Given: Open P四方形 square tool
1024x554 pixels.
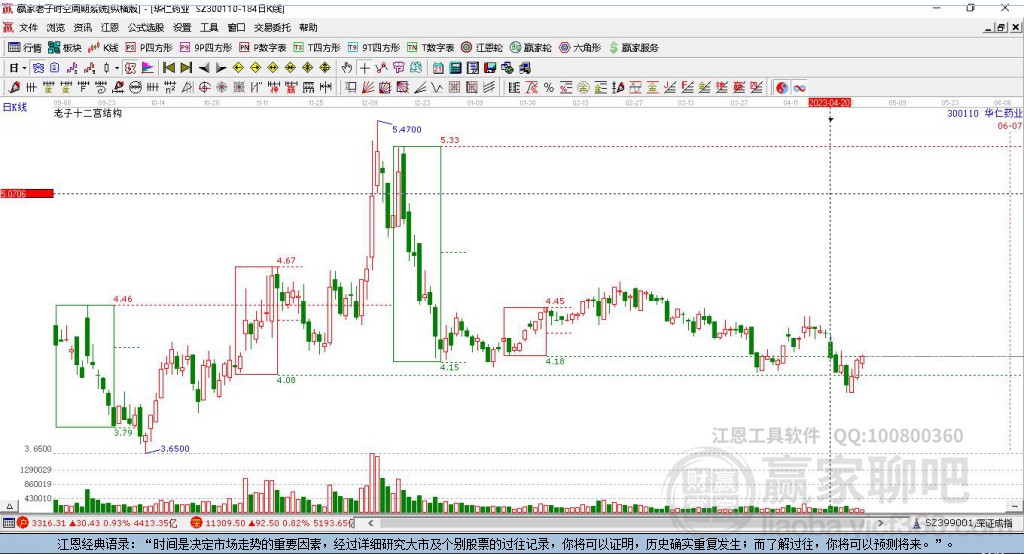Looking at the screenshot, I should click(149, 48).
